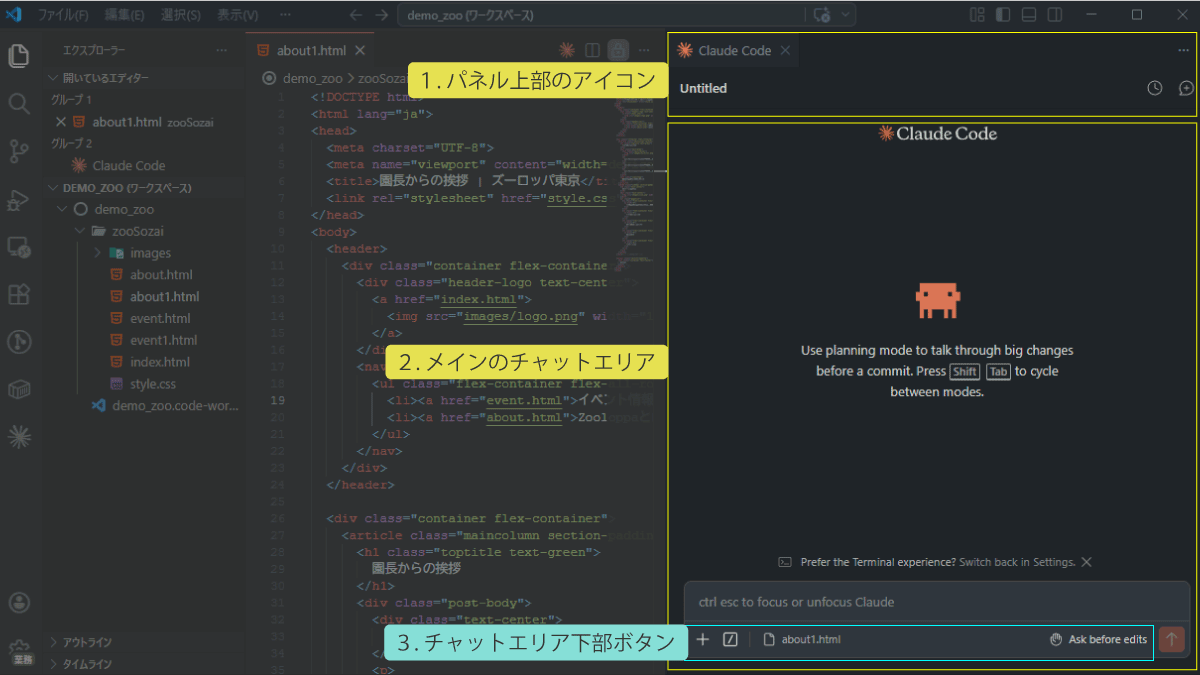This screenshot has height=675, width=1200.
Task: Open chat session history clock icon
Action: point(1155,88)
